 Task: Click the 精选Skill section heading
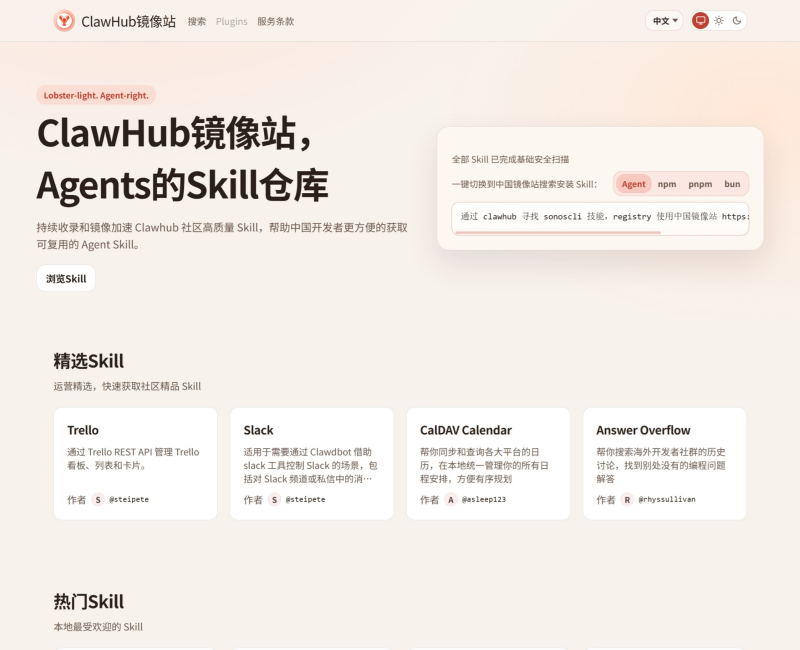tap(89, 361)
